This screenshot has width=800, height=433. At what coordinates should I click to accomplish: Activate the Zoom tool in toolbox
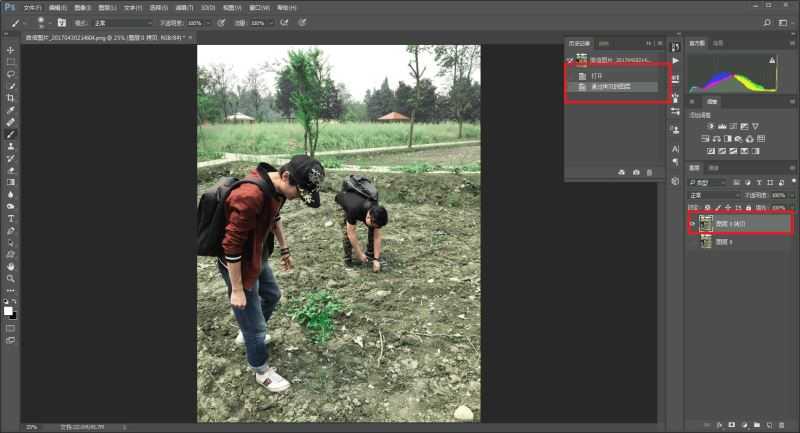point(11,279)
